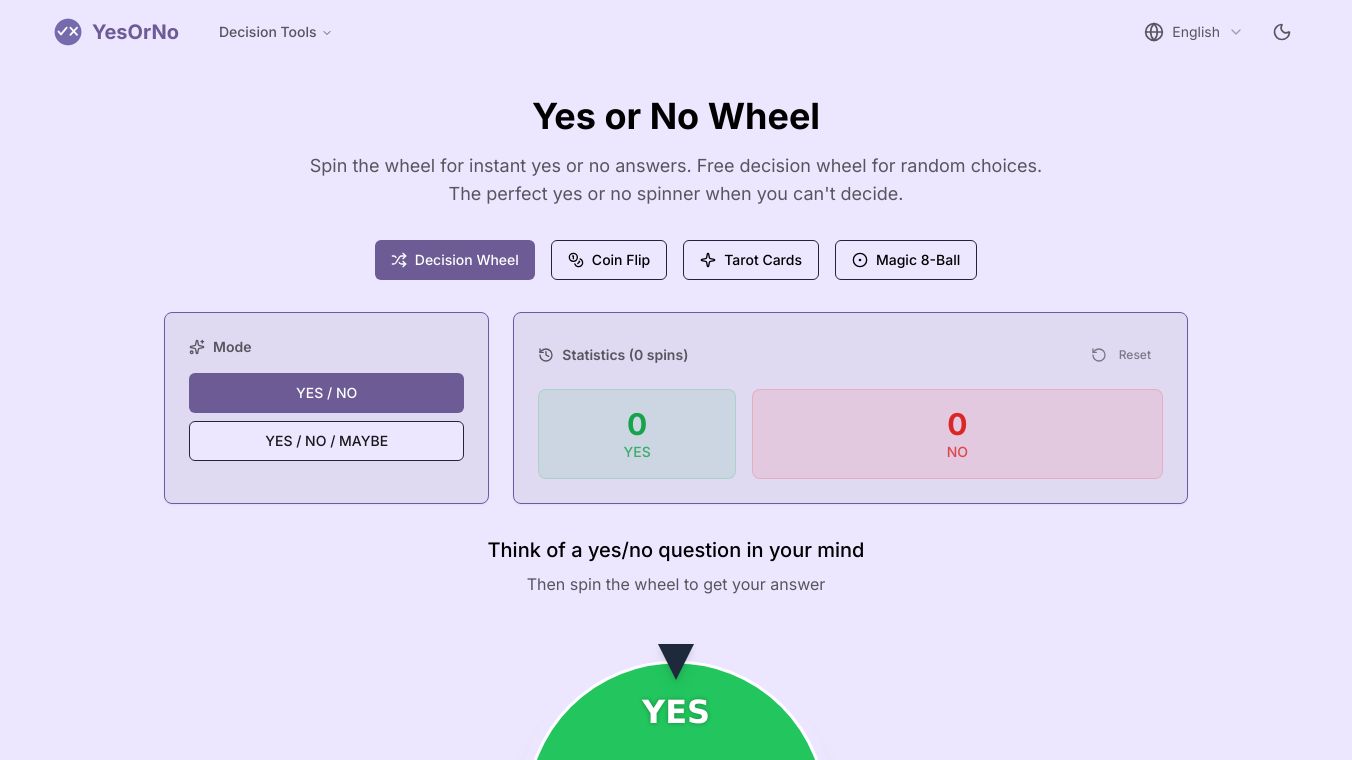Click the YesOrNo checkmark logo icon
Screen dimensions: 1352x760
pos(68,32)
